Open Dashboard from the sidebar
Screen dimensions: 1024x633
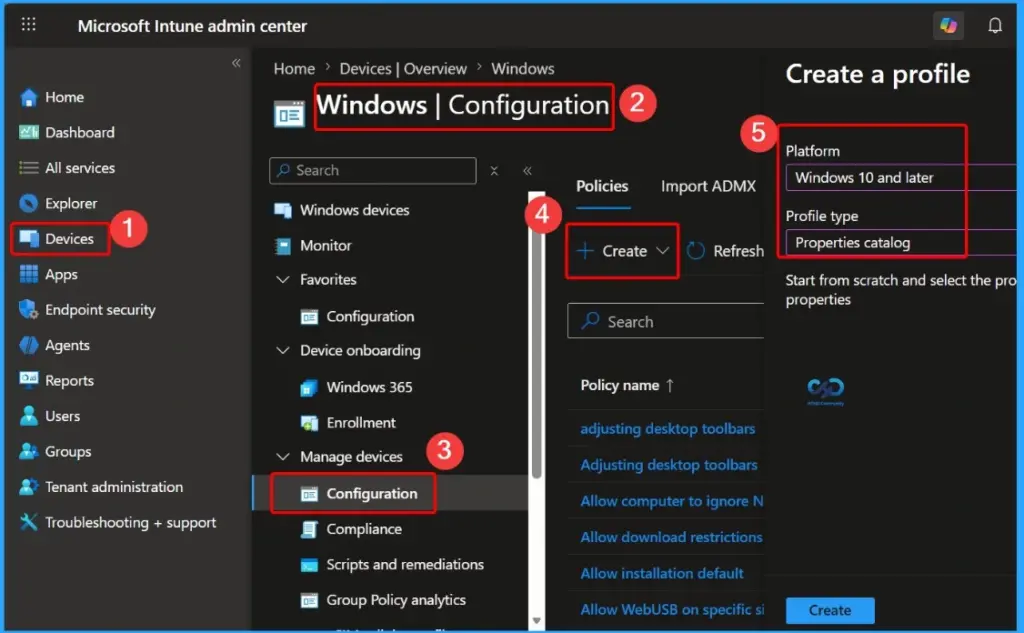click(67, 133)
